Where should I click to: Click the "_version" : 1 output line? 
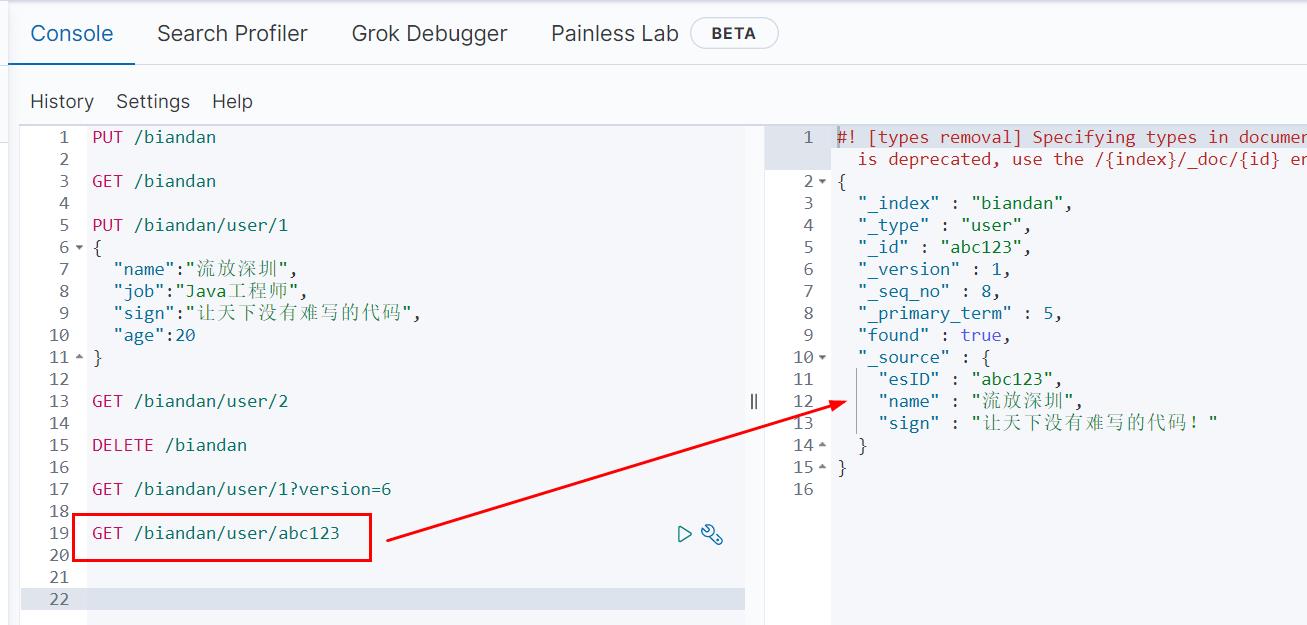point(934,269)
